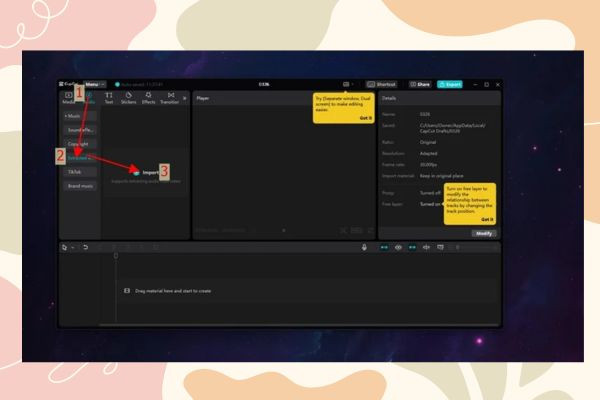600x400 pixels.
Task: Open the Transition tab
Action: pyautogui.click(x=170, y=98)
